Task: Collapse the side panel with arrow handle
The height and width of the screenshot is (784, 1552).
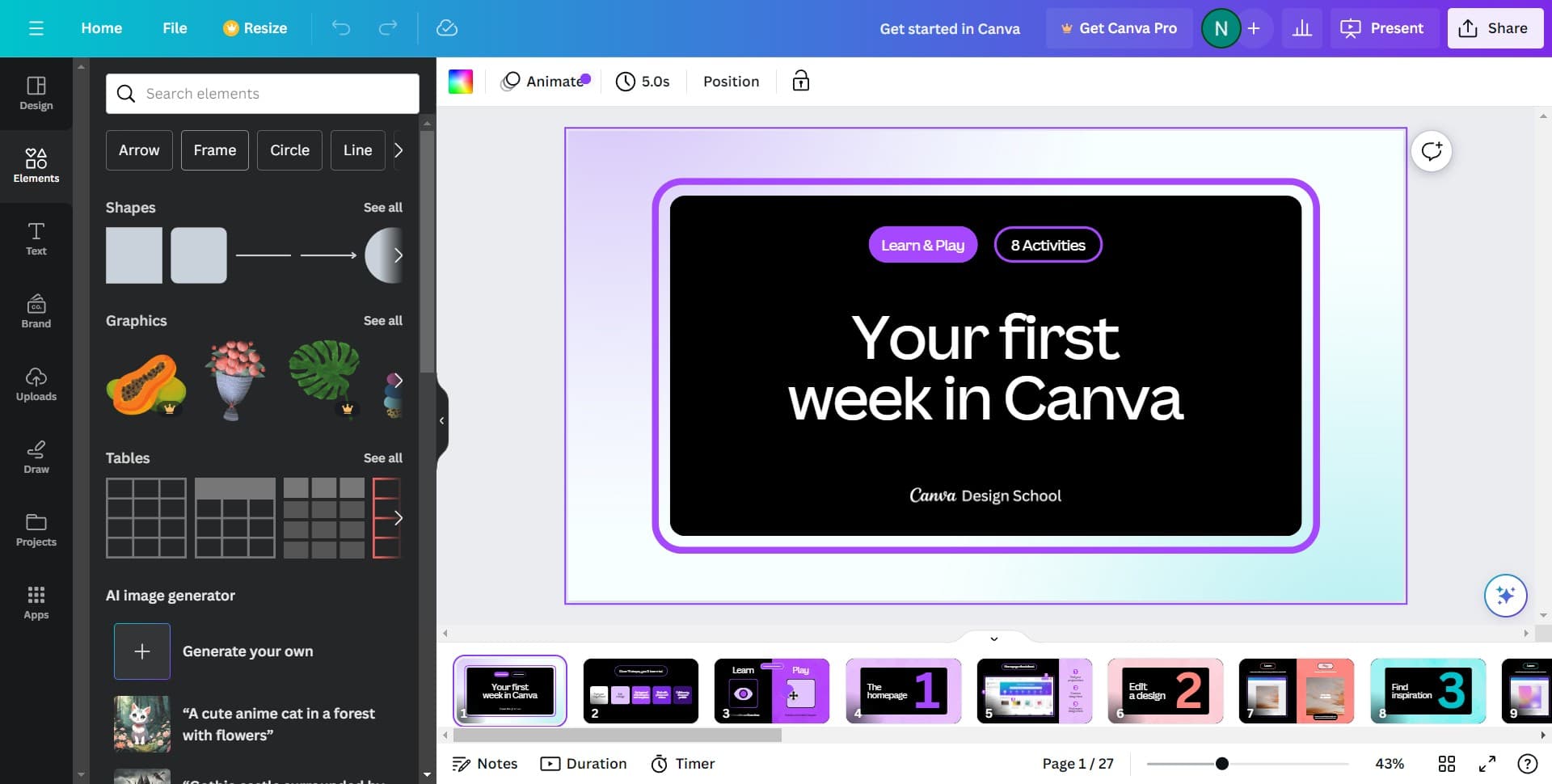Action: tap(441, 420)
